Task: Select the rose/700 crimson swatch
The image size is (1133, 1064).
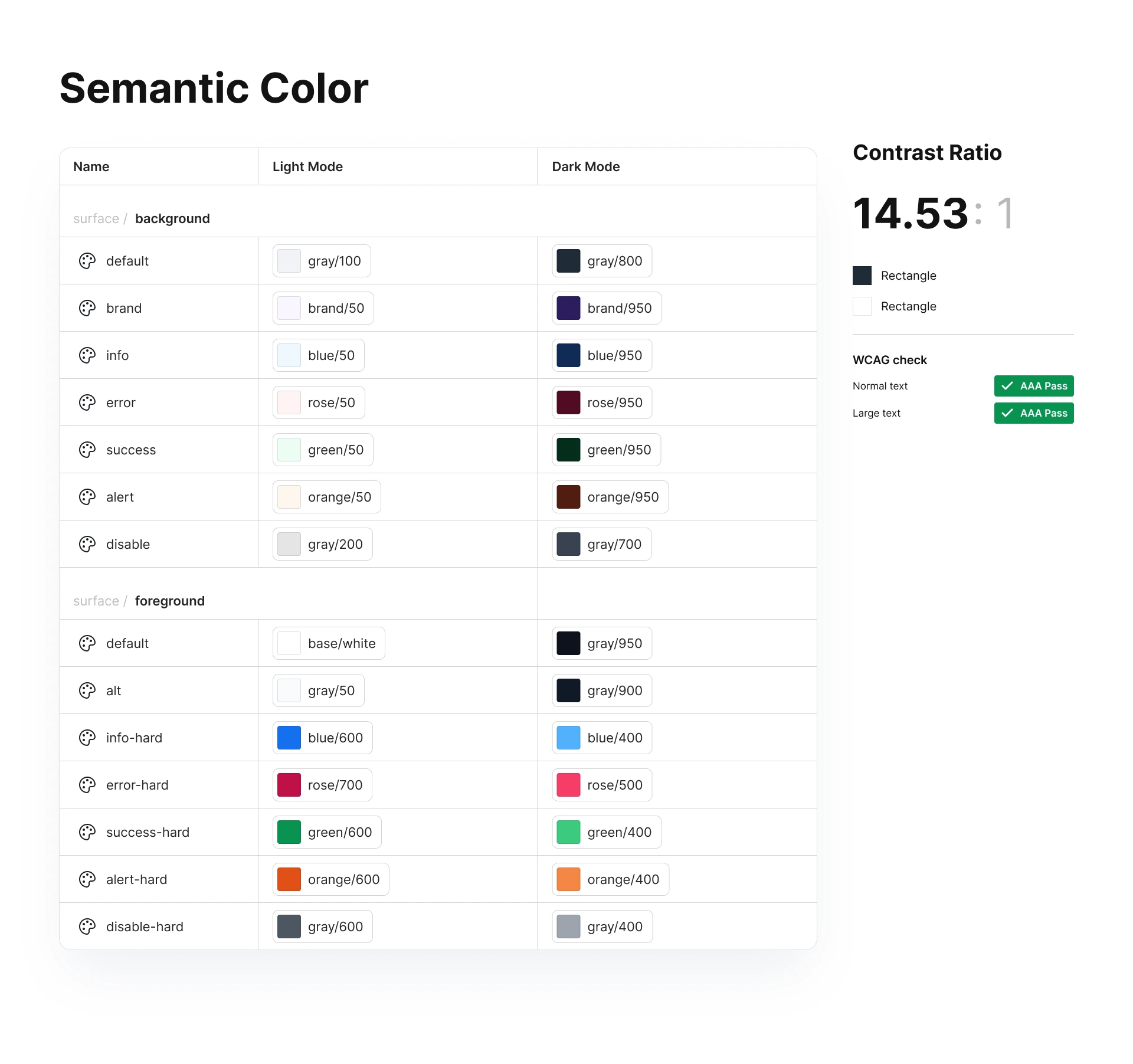Action: coord(289,785)
